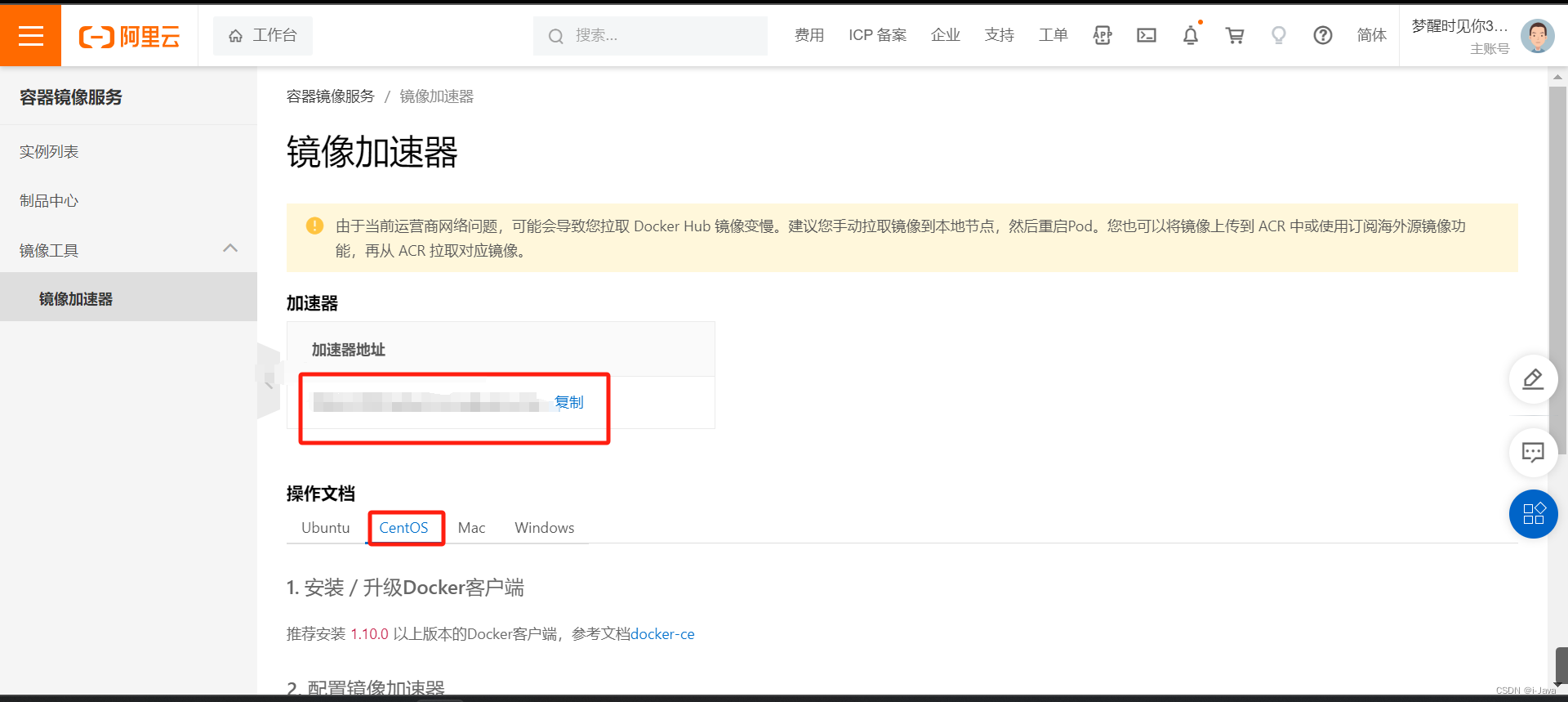Switch to the Mac tab
Image resolution: width=1568 pixels, height=702 pixels.
click(472, 528)
